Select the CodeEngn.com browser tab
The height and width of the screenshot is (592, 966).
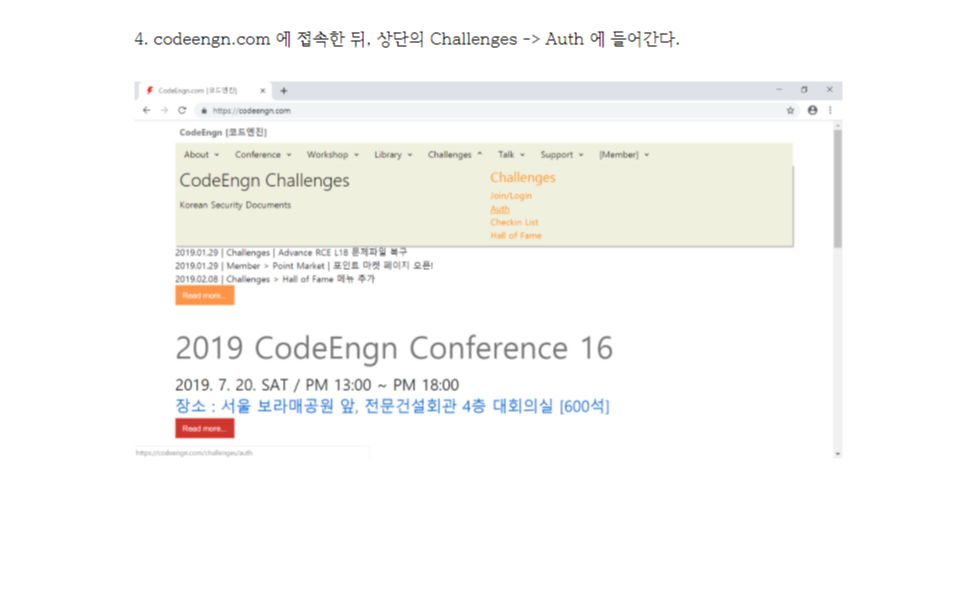(x=203, y=91)
